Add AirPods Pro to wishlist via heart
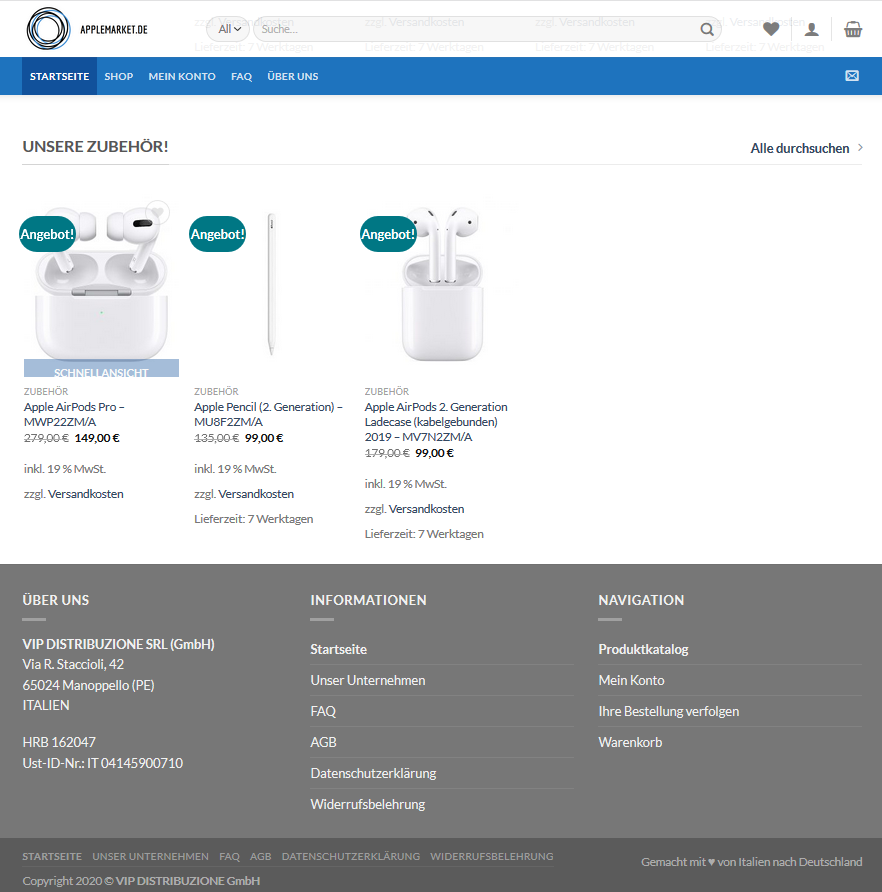The image size is (882, 892). tap(158, 213)
